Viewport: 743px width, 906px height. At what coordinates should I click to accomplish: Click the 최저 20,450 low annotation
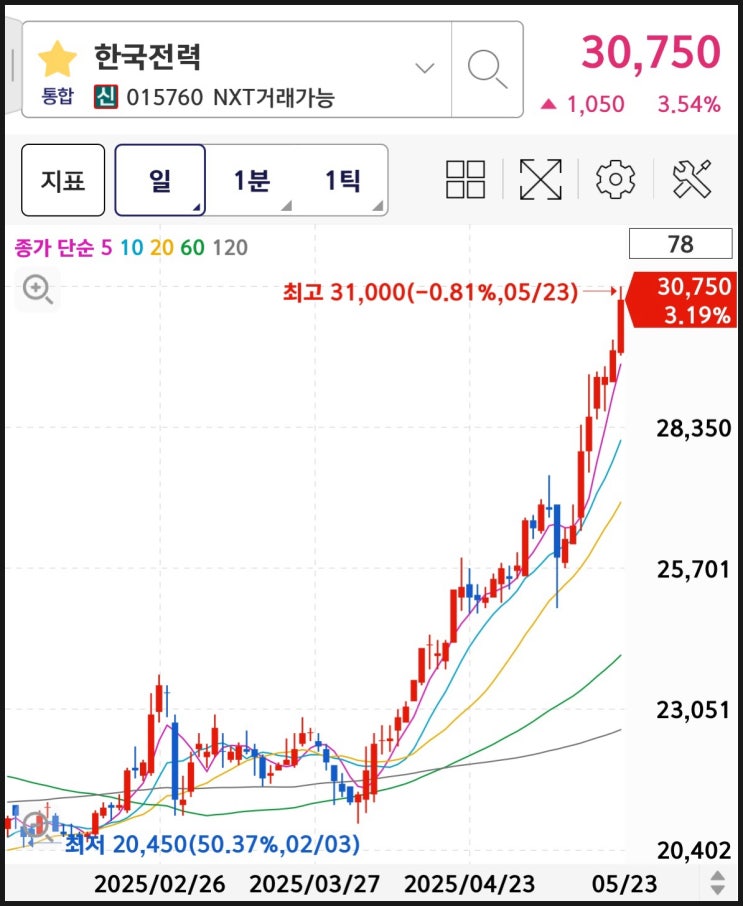(212, 844)
